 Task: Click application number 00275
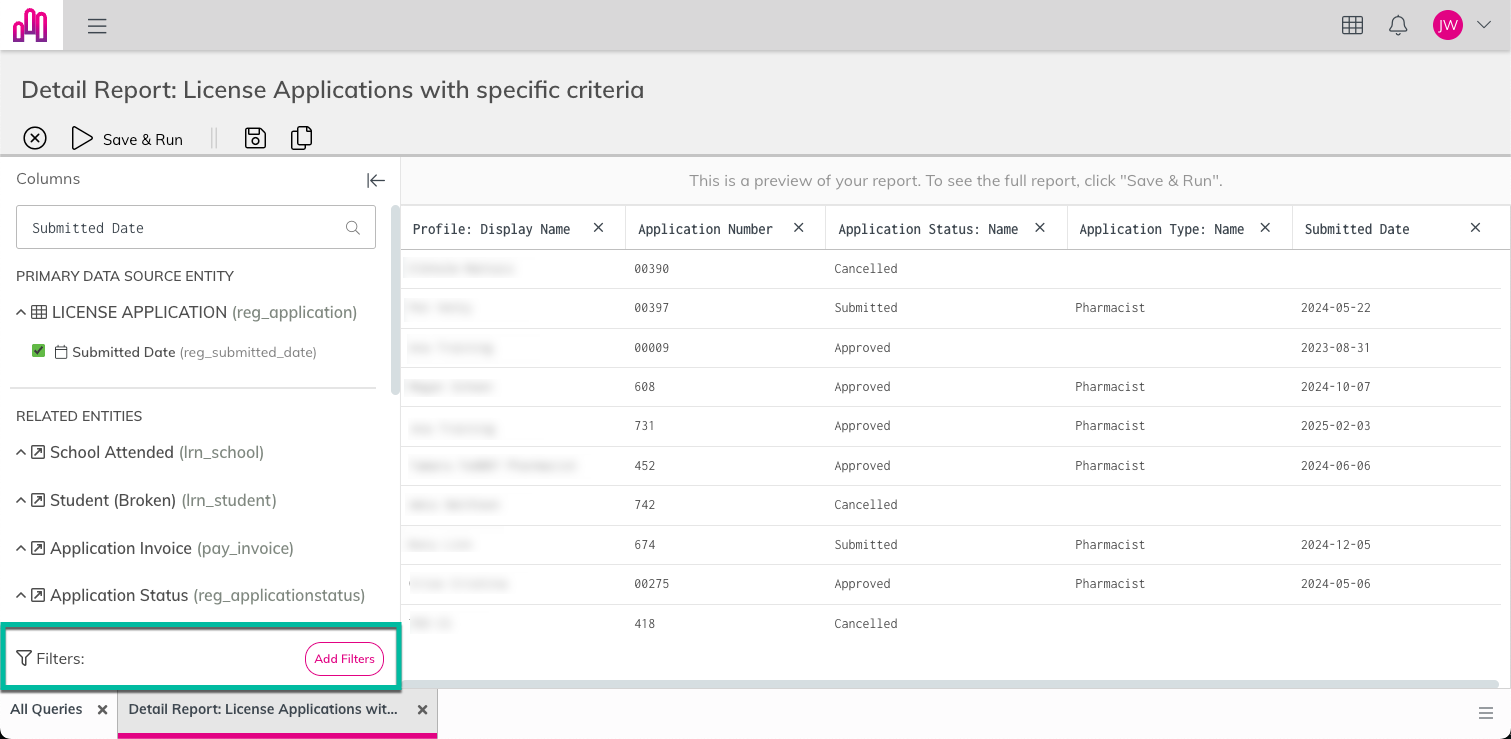(x=651, y=584)
